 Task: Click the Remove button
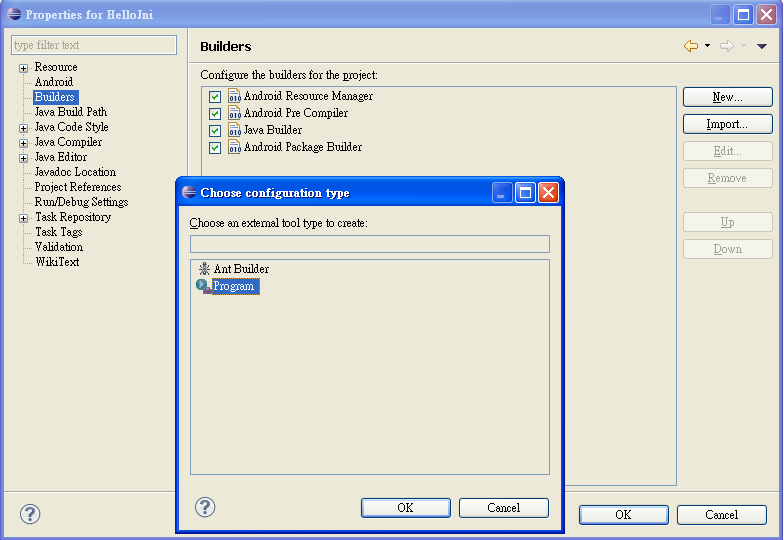728,178
